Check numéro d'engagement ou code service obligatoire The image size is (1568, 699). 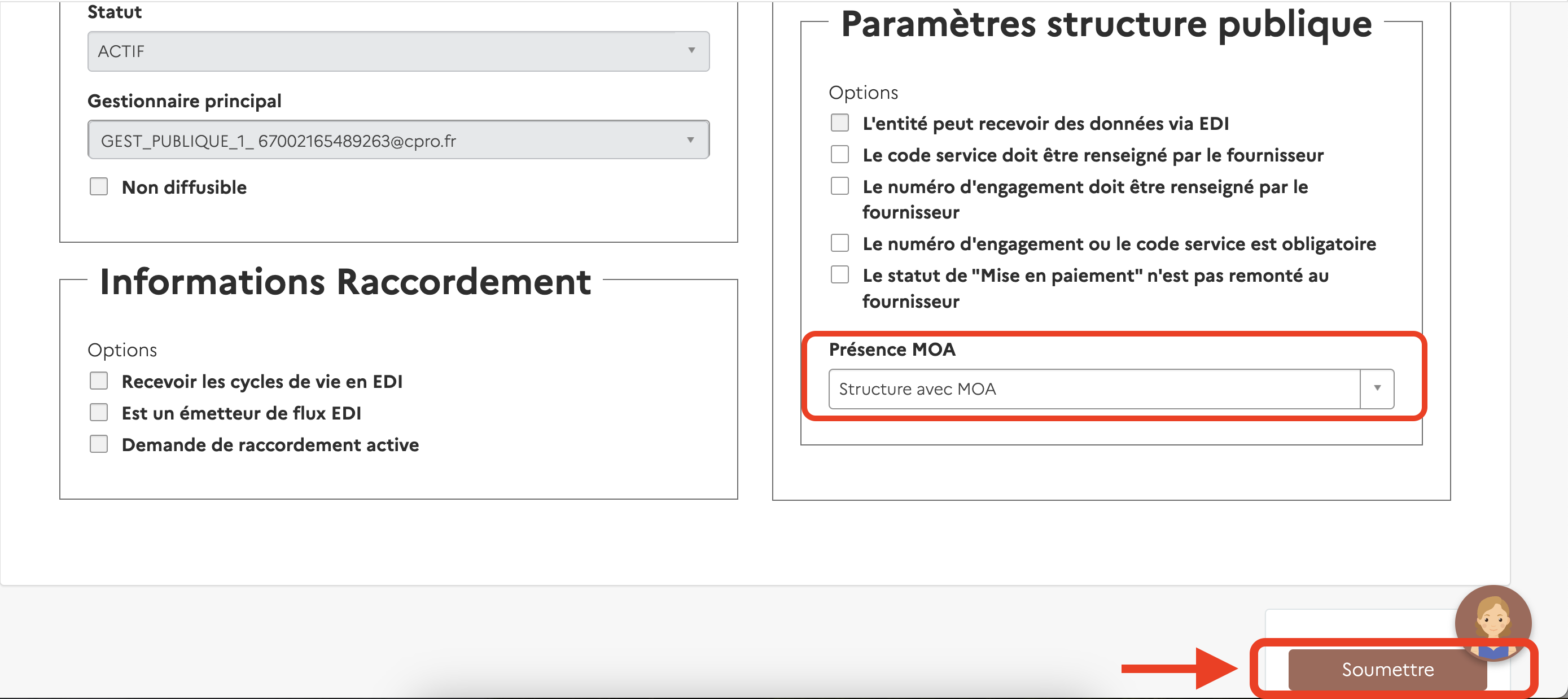tap(839, 243)
